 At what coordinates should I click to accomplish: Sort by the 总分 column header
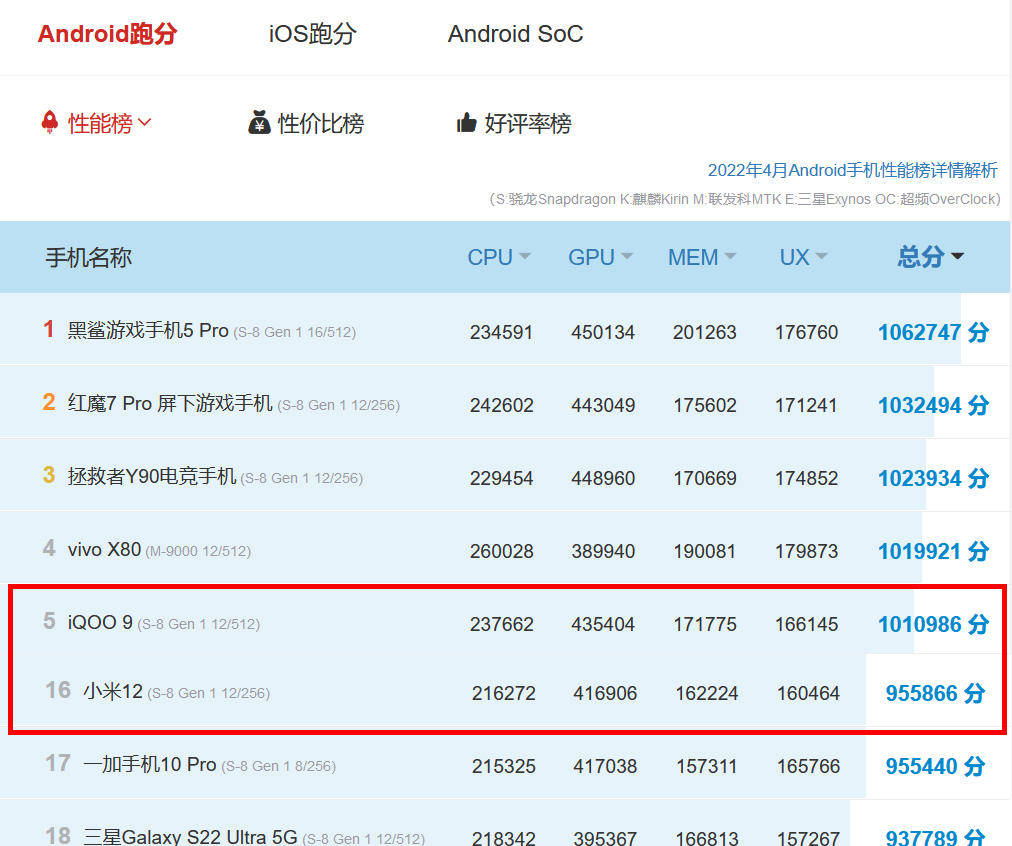[921, 257]
